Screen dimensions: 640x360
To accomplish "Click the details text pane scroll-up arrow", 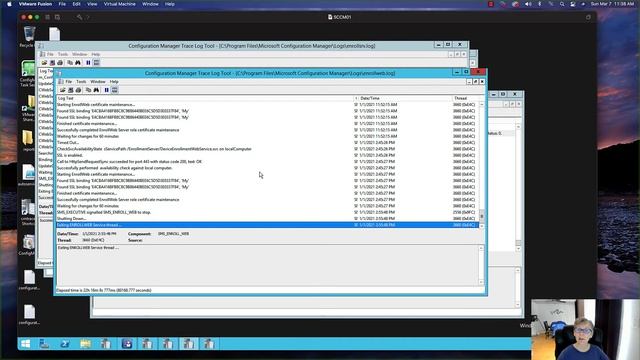I will tap(481, 248).
